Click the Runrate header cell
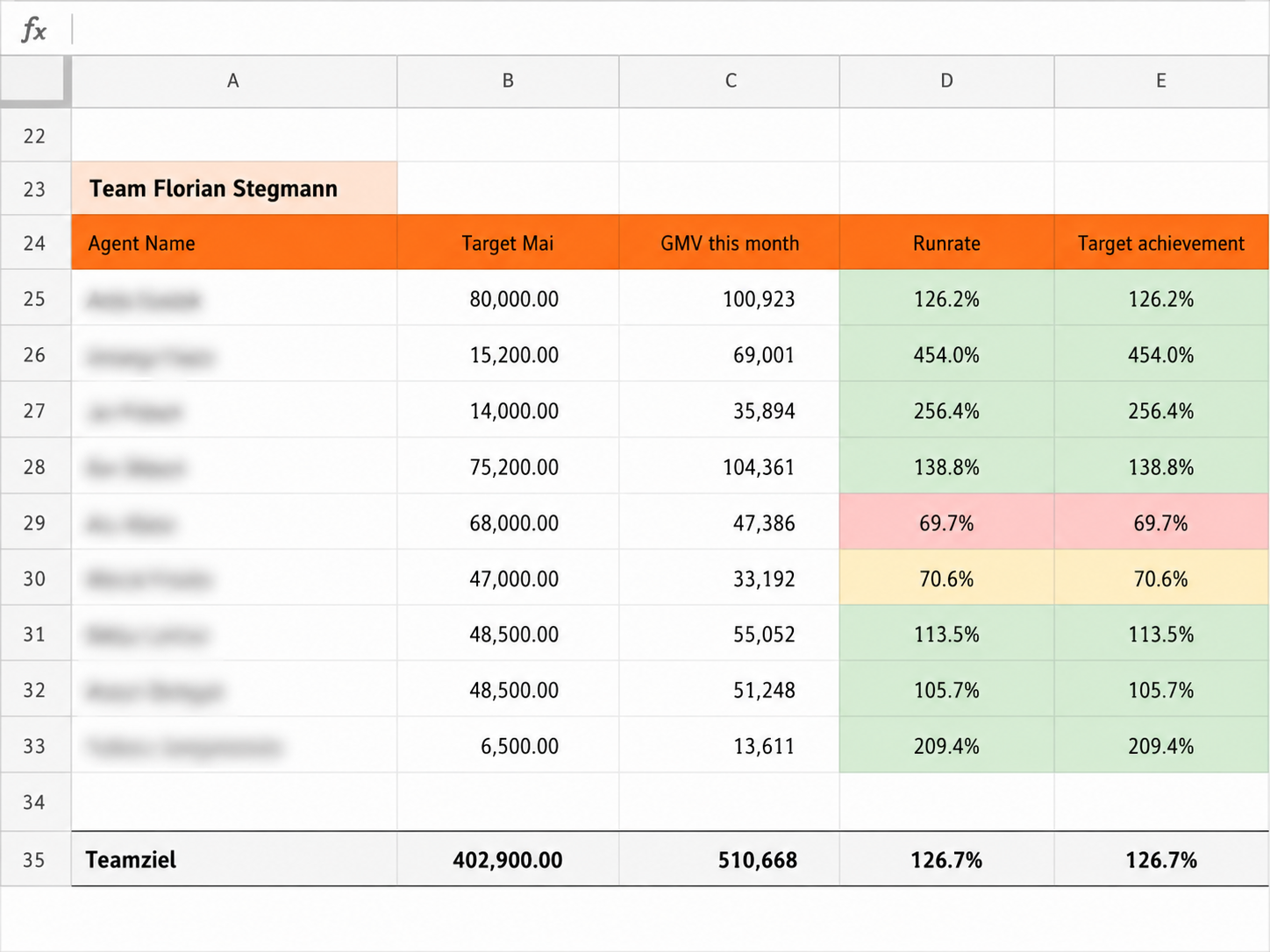The height and width of the screenshot is (952, 1270). 946,243
